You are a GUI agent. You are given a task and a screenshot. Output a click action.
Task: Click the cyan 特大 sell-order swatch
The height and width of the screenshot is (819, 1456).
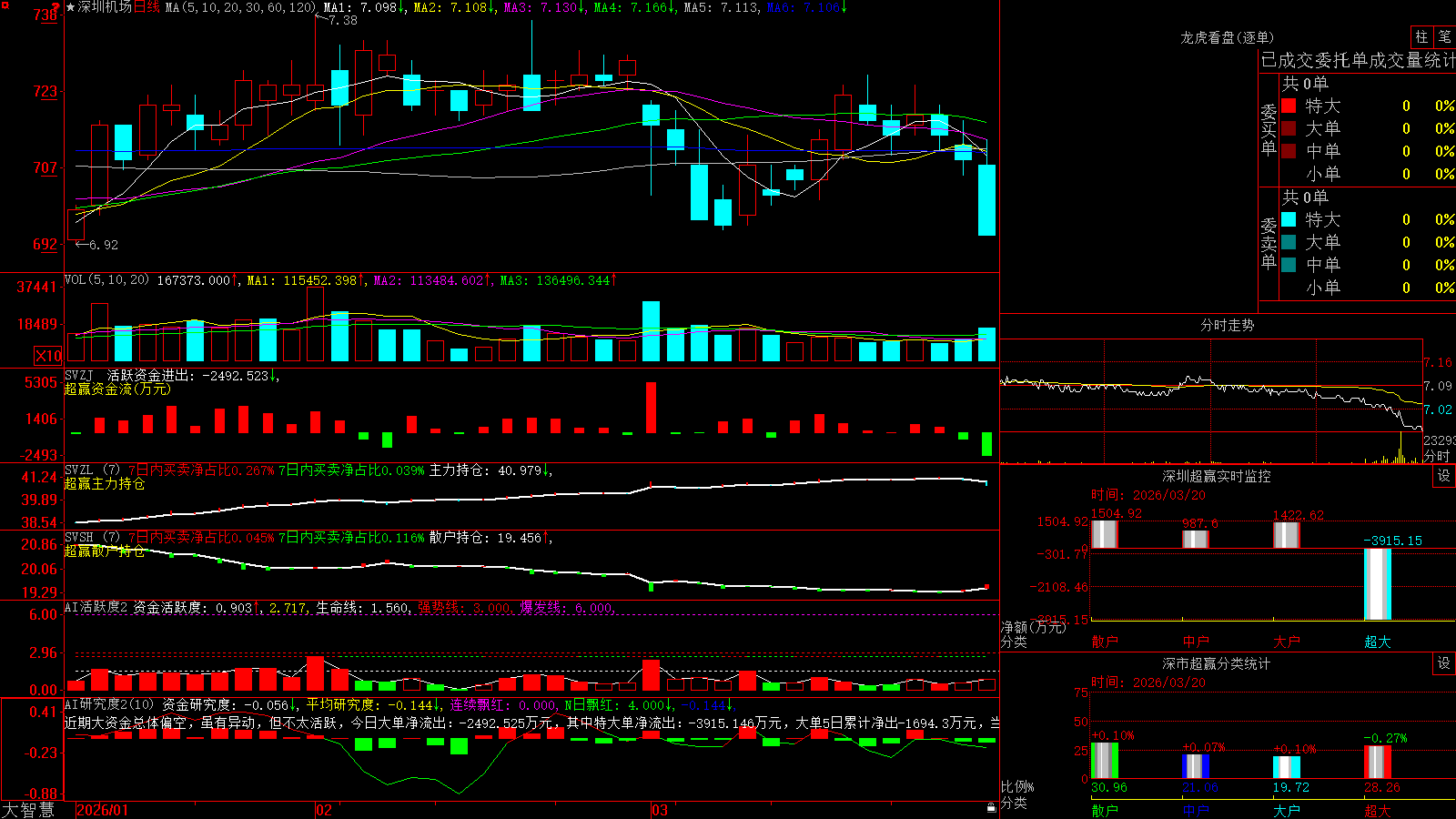tap(1289, 219)
